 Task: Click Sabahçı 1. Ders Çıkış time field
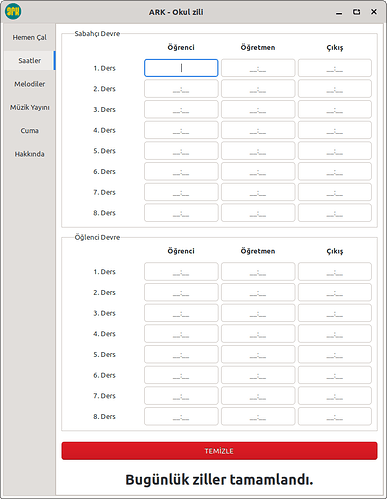coord(335,68)
